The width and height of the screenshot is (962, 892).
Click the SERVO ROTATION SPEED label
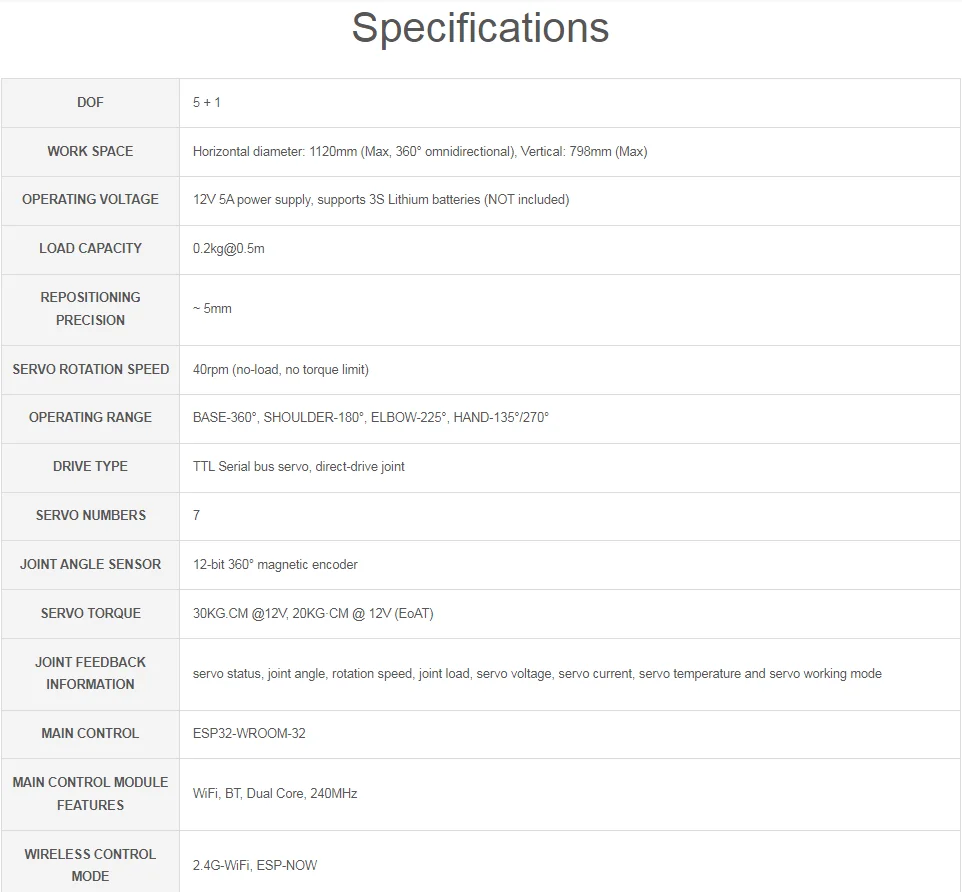point(90,369)
